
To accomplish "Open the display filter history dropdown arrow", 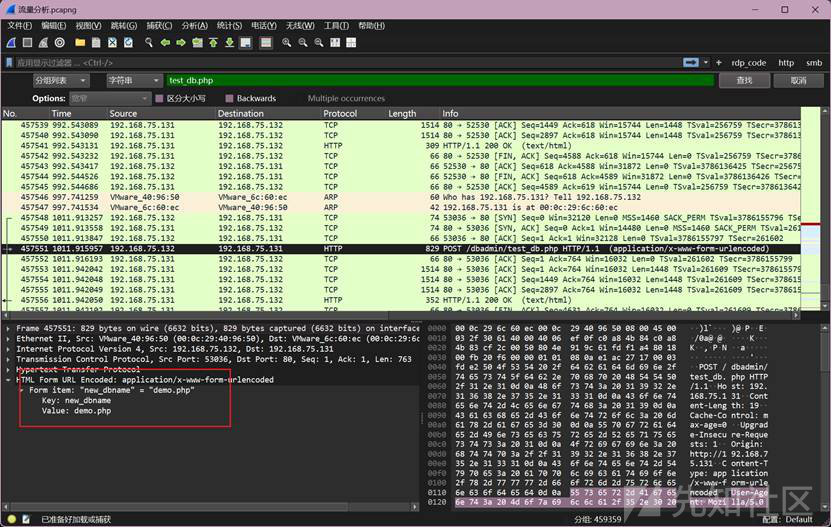I will point(706,63).
